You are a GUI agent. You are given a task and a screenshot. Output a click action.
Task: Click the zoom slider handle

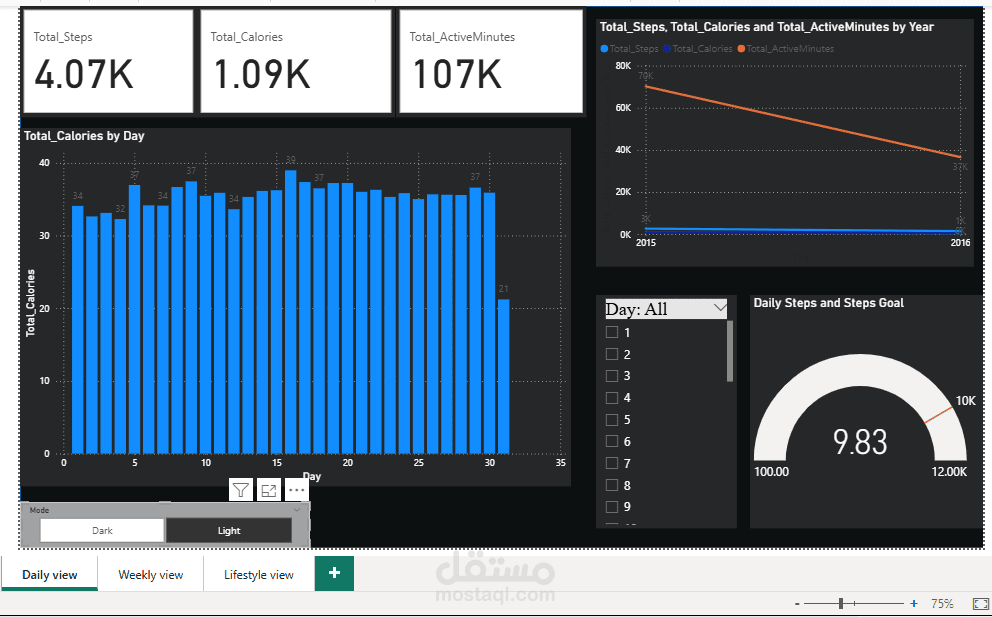tap(842, 604)
